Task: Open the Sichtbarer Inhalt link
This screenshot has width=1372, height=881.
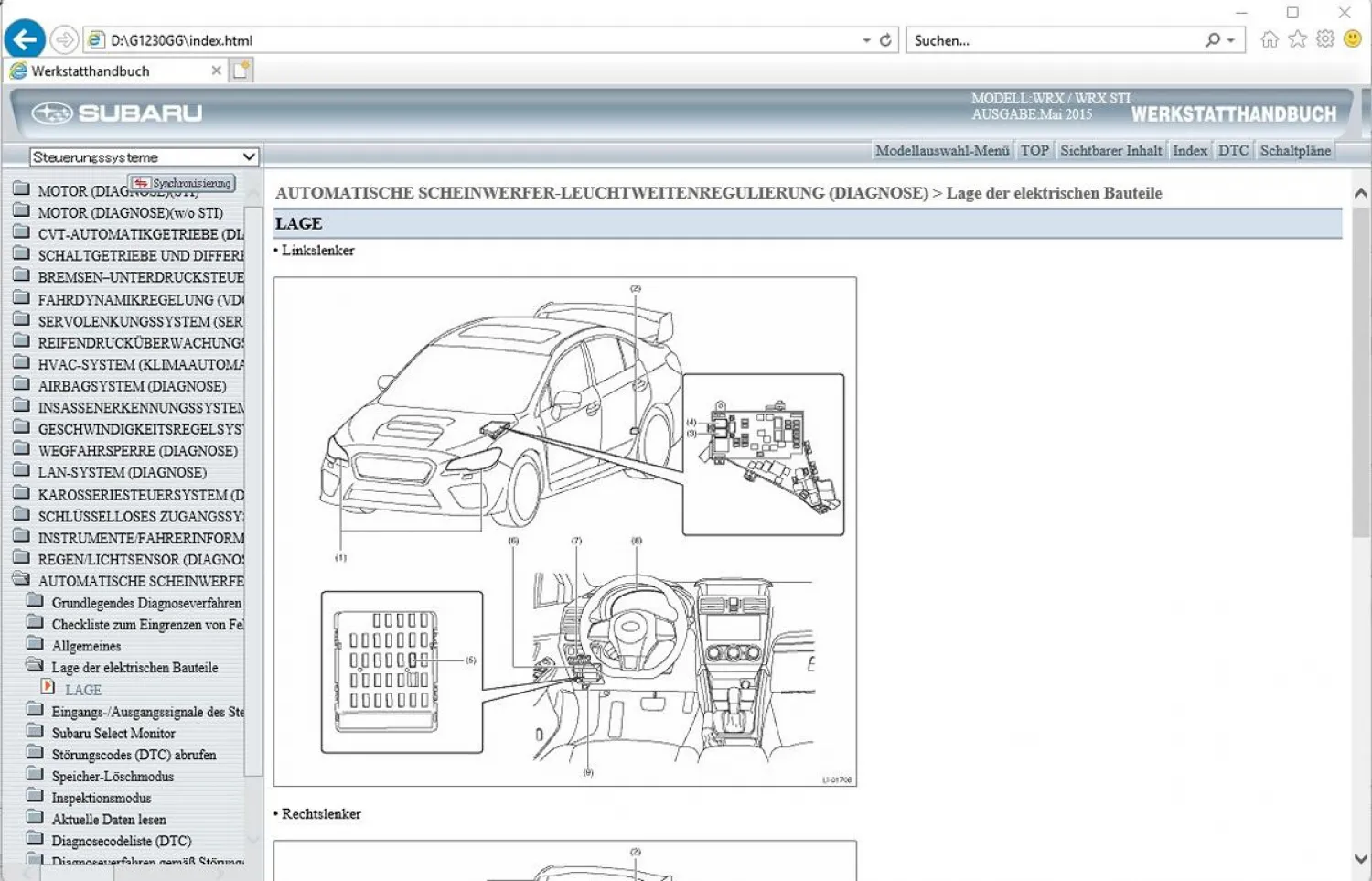Action: pos(1110,150)
